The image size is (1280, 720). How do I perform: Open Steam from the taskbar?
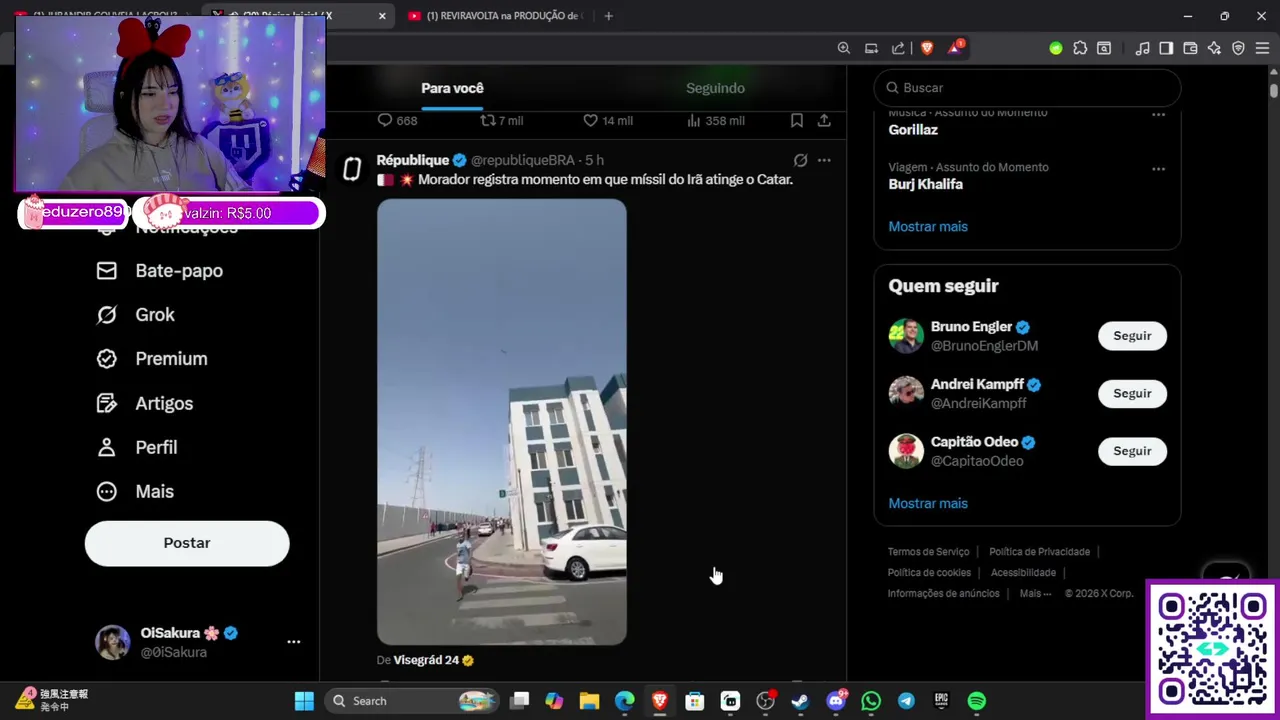800,701
